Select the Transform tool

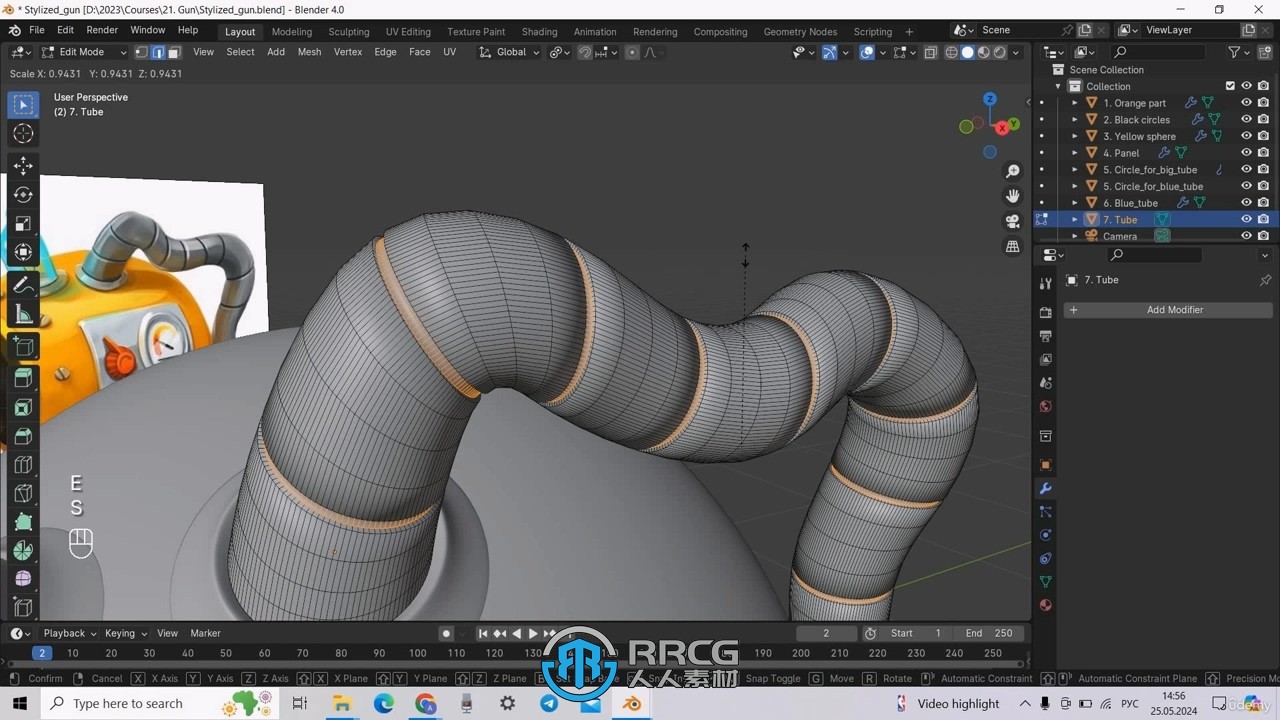click(23, 252)
